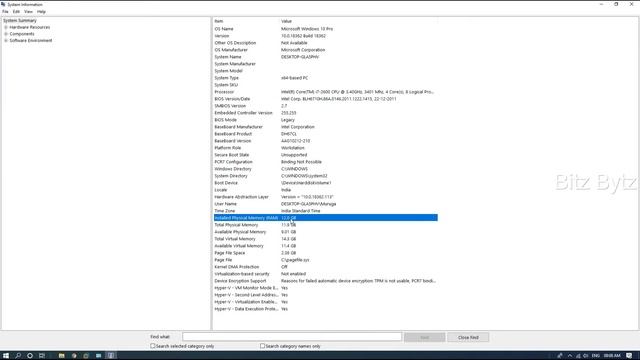Select the 'Embedded Controller Version' row
The image size is (640, 360).
point(325,113)
